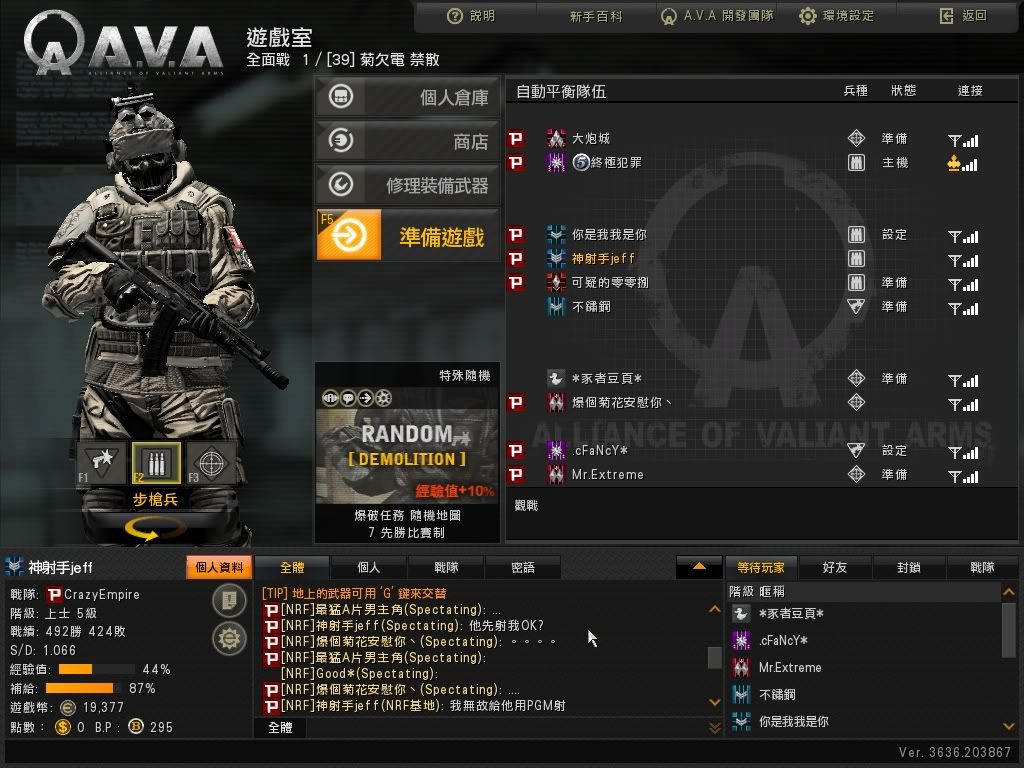Image resolution: width=1024 pixels, height=768 pixels.
Task: Expand the chat log double-chevron at bottom
Action: pos(714,728)
